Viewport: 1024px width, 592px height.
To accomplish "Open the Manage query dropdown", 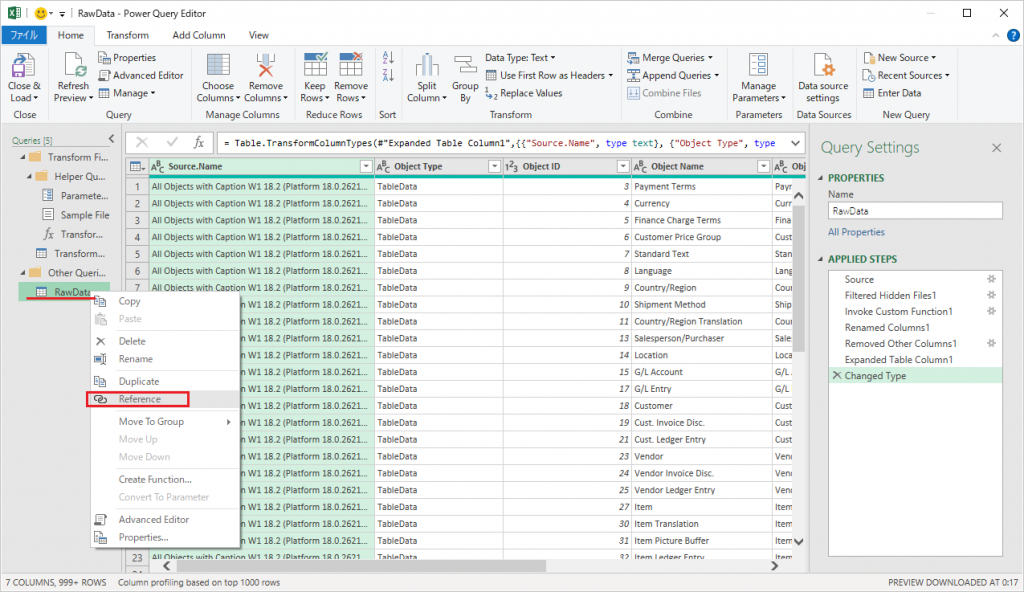I will coord(127,93).
